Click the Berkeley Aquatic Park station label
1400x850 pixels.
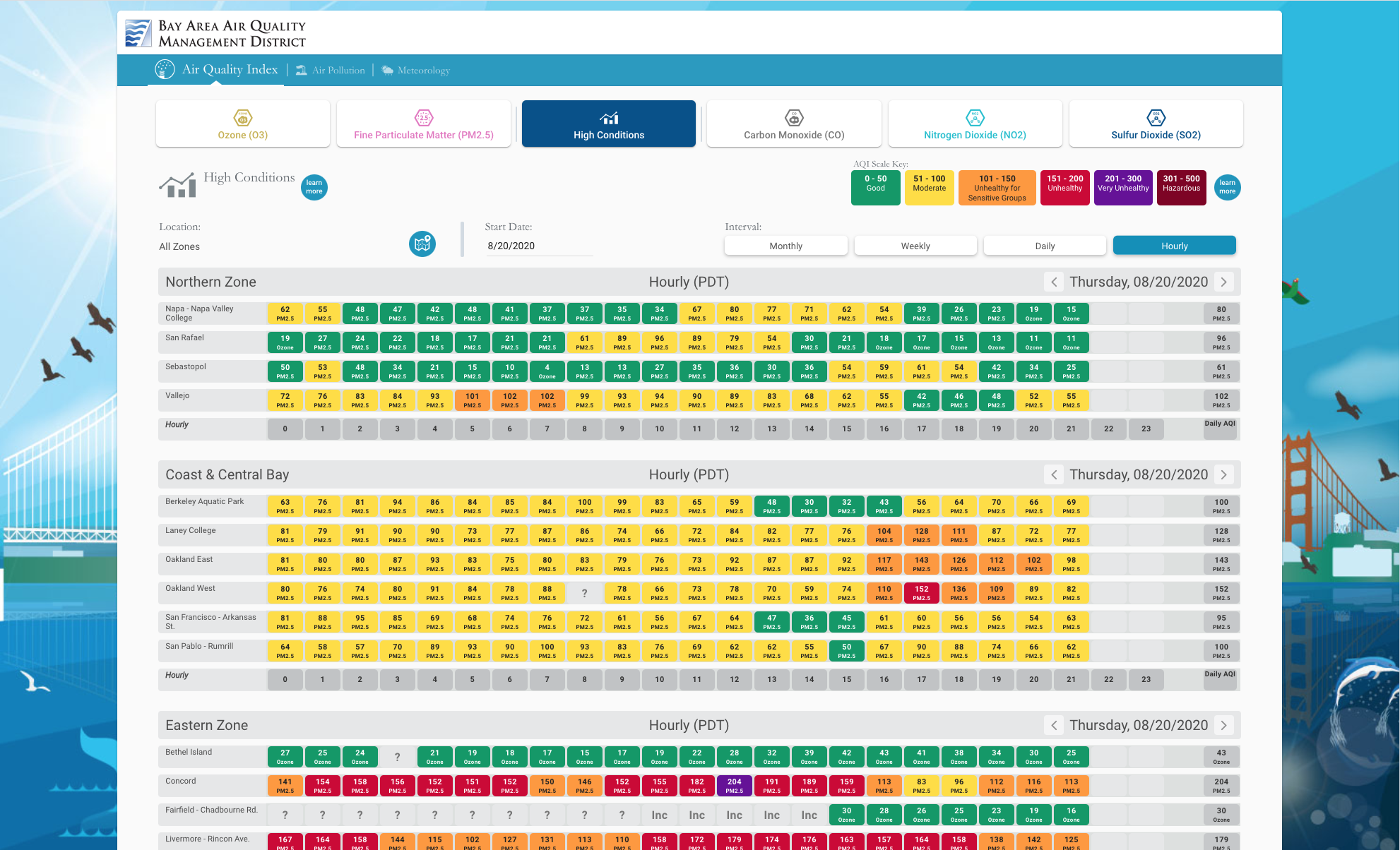(x=205, y=502)
